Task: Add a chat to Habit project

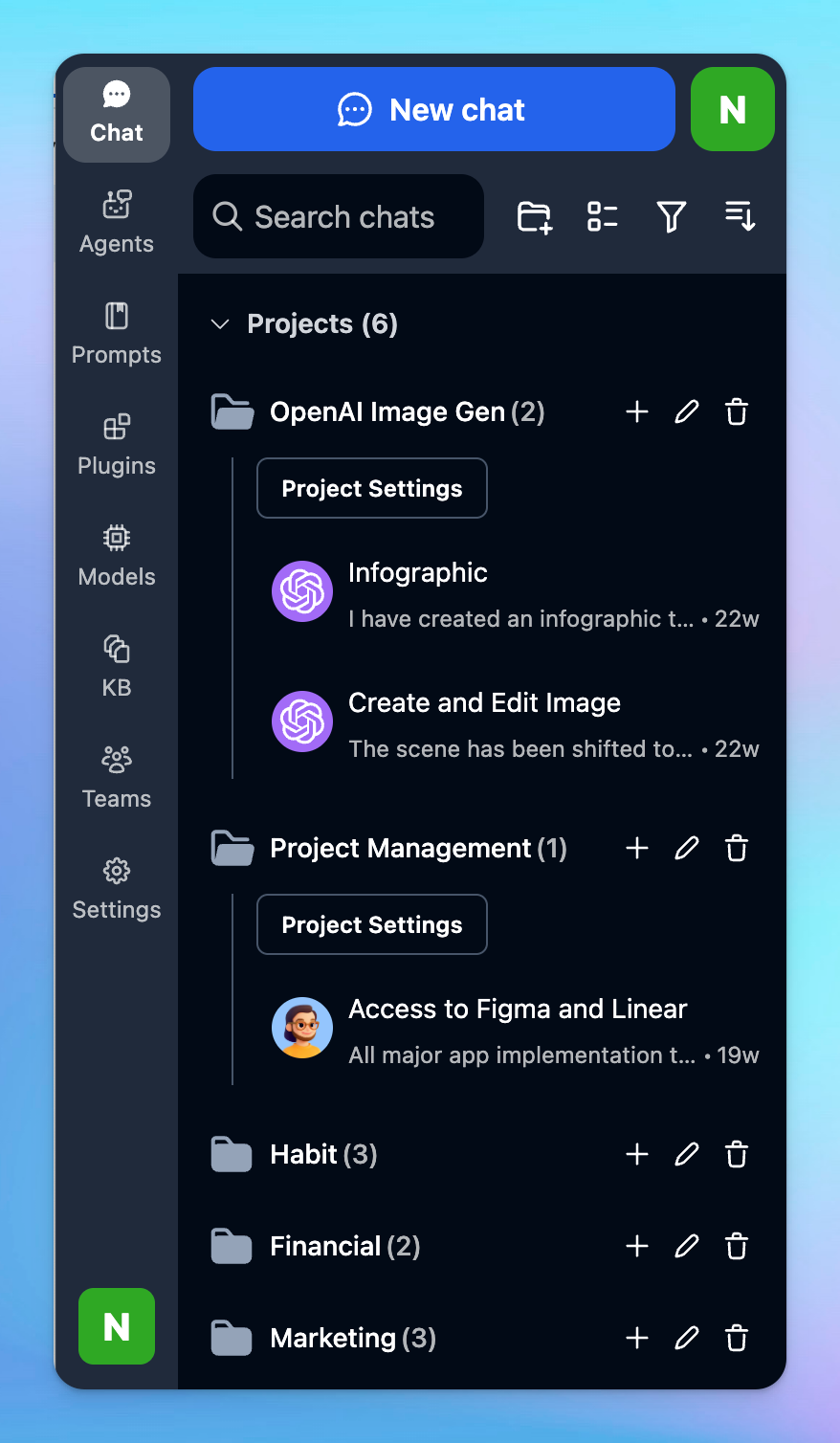Action: (x=637, y=1155)
